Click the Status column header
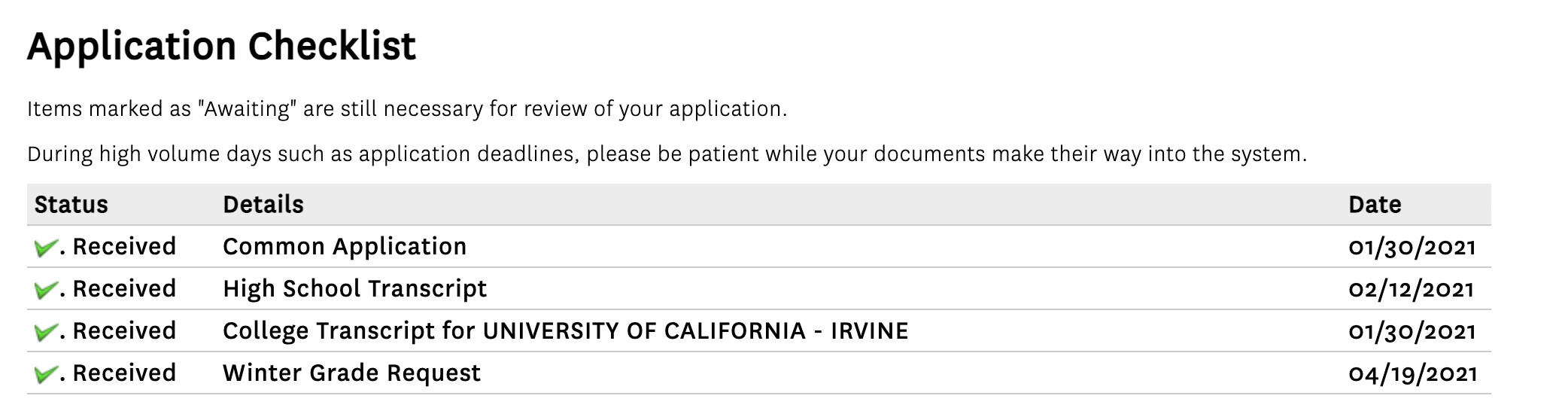Screen dimensions: 1568x417 tap(71, 205)
